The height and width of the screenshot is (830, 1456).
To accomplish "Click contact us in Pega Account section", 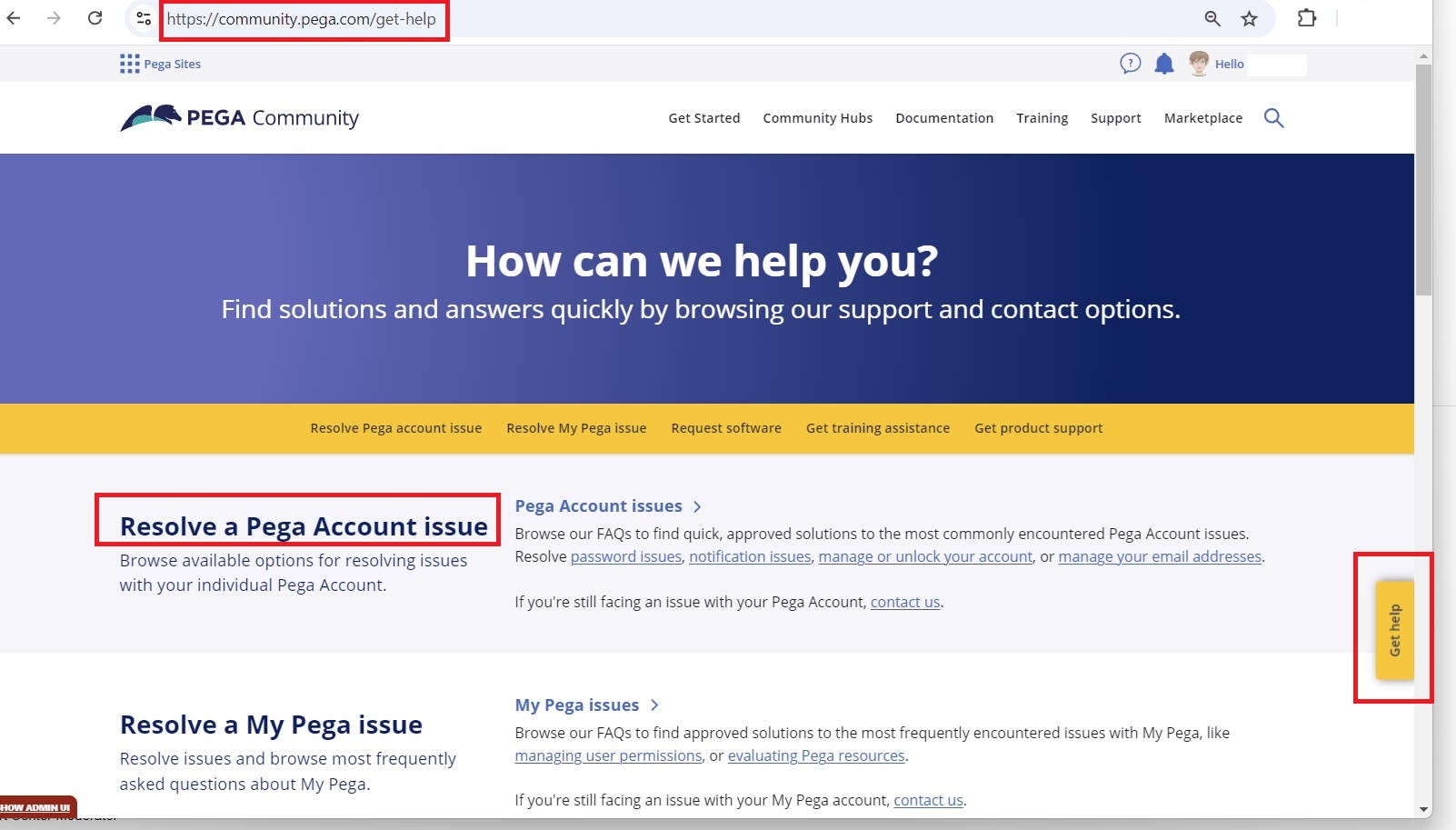I will [x=905, y=602].
